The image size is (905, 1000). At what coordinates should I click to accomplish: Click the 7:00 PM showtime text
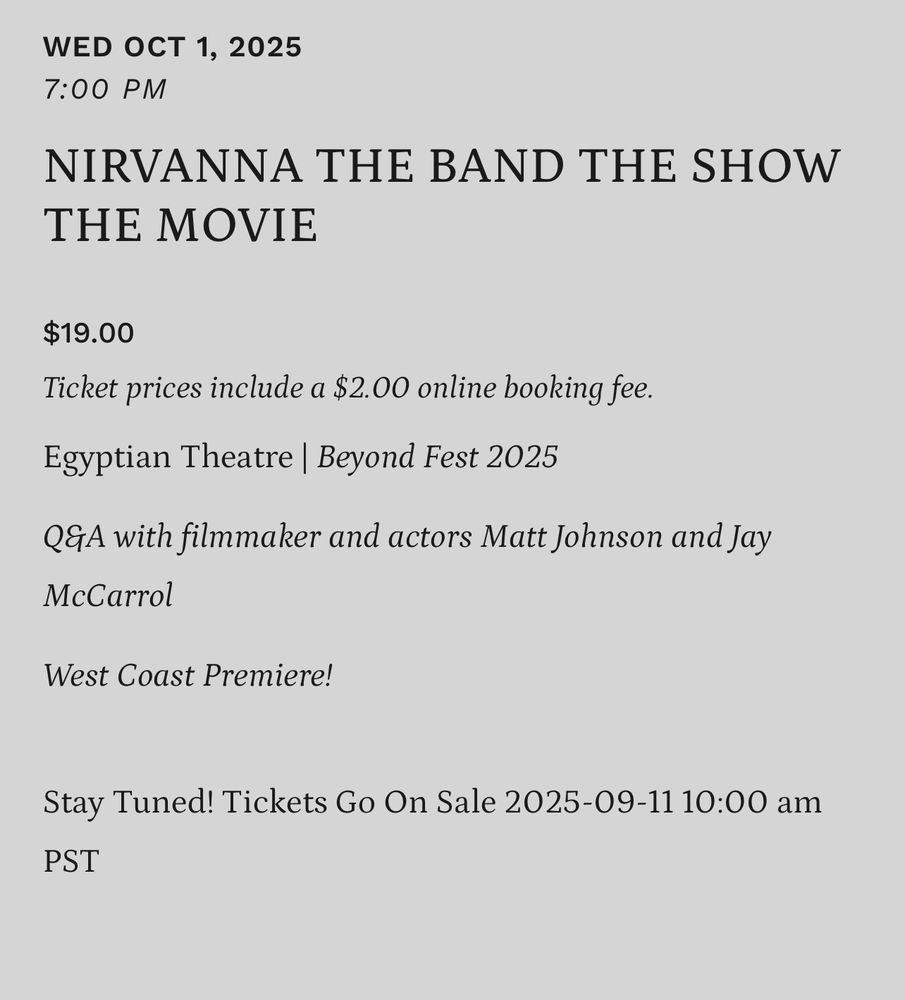point(104,90)
